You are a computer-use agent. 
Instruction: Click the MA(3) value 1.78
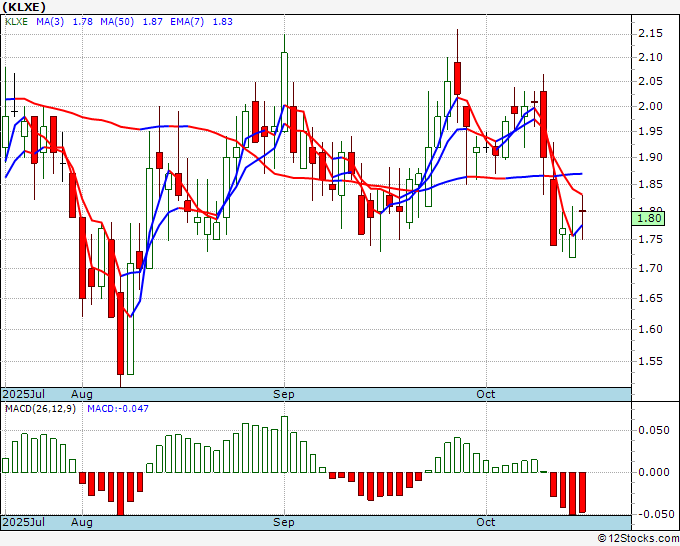pyautogui.click(x=82, y=22)
